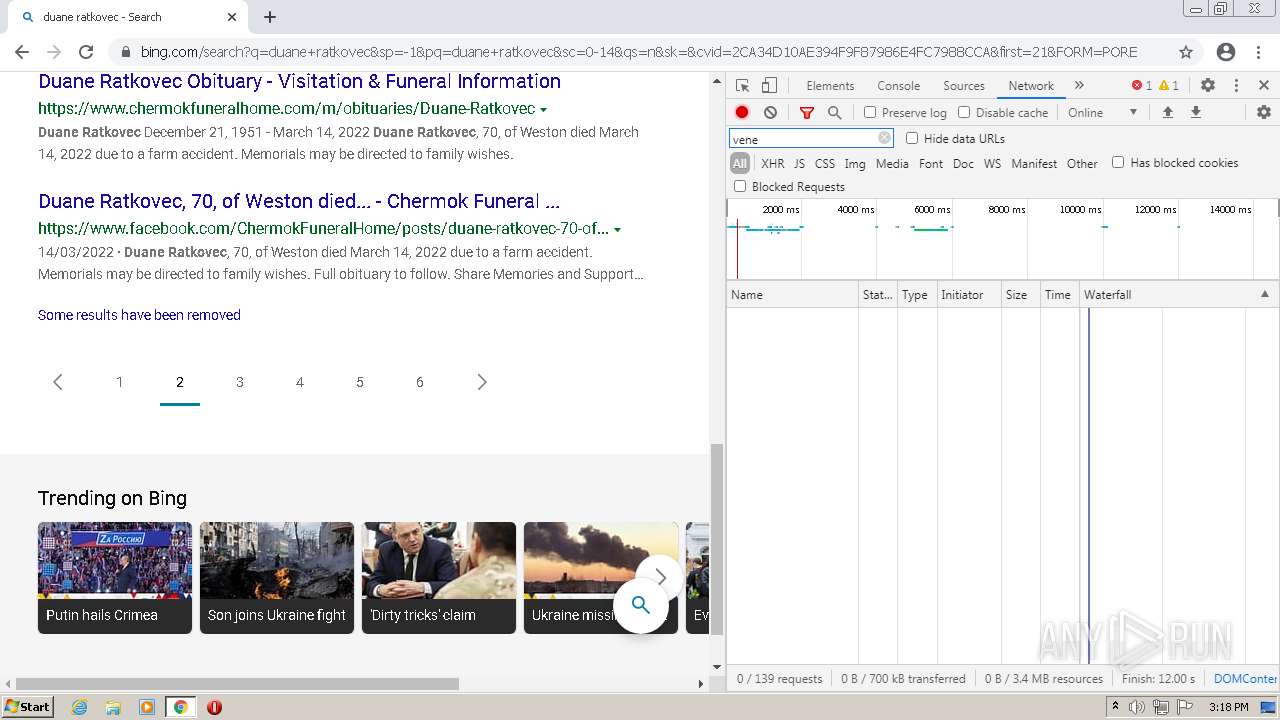Open the Putin hails Crimea trending card
1280x720 pixels.
(115, 578)
